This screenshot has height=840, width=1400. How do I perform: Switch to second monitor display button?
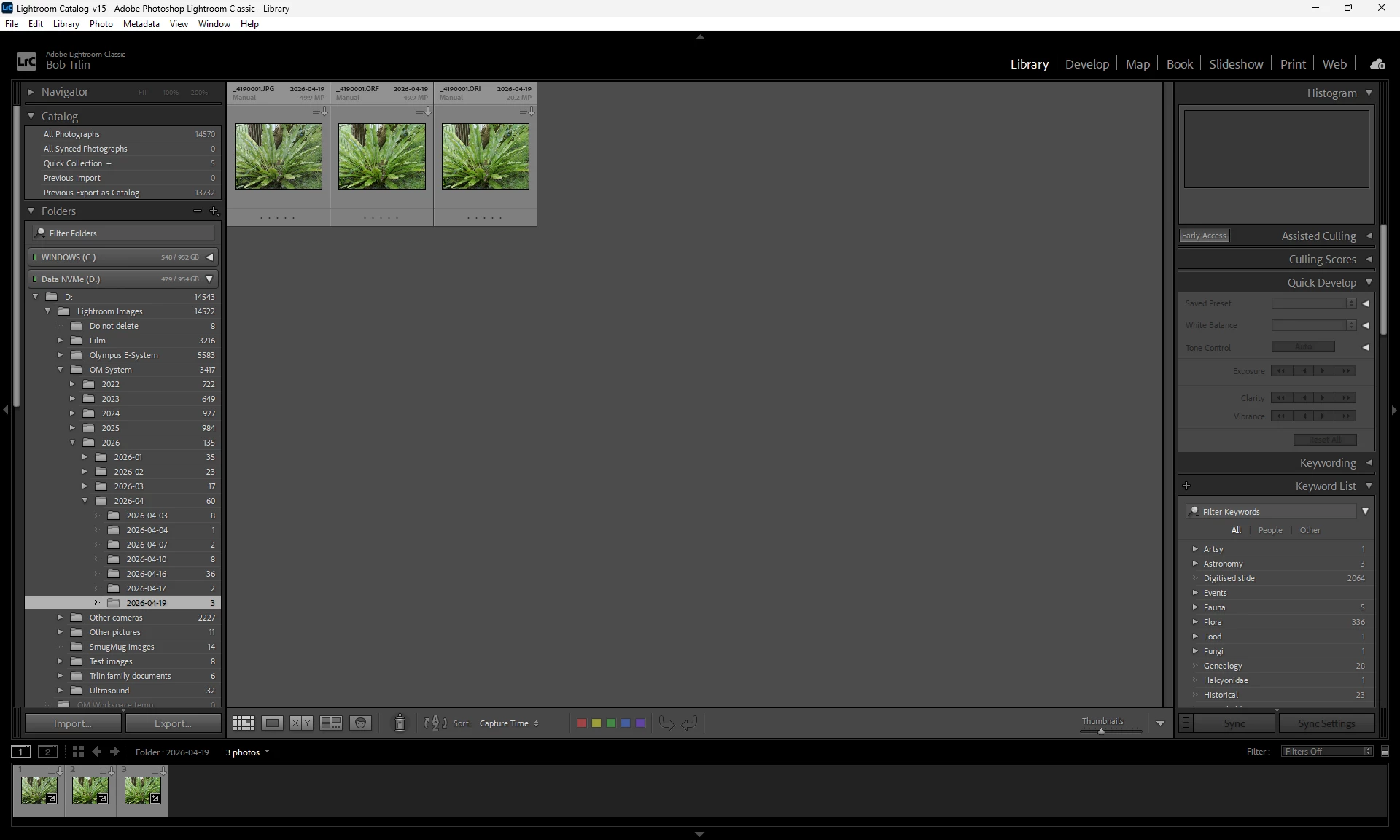[47, 752]
